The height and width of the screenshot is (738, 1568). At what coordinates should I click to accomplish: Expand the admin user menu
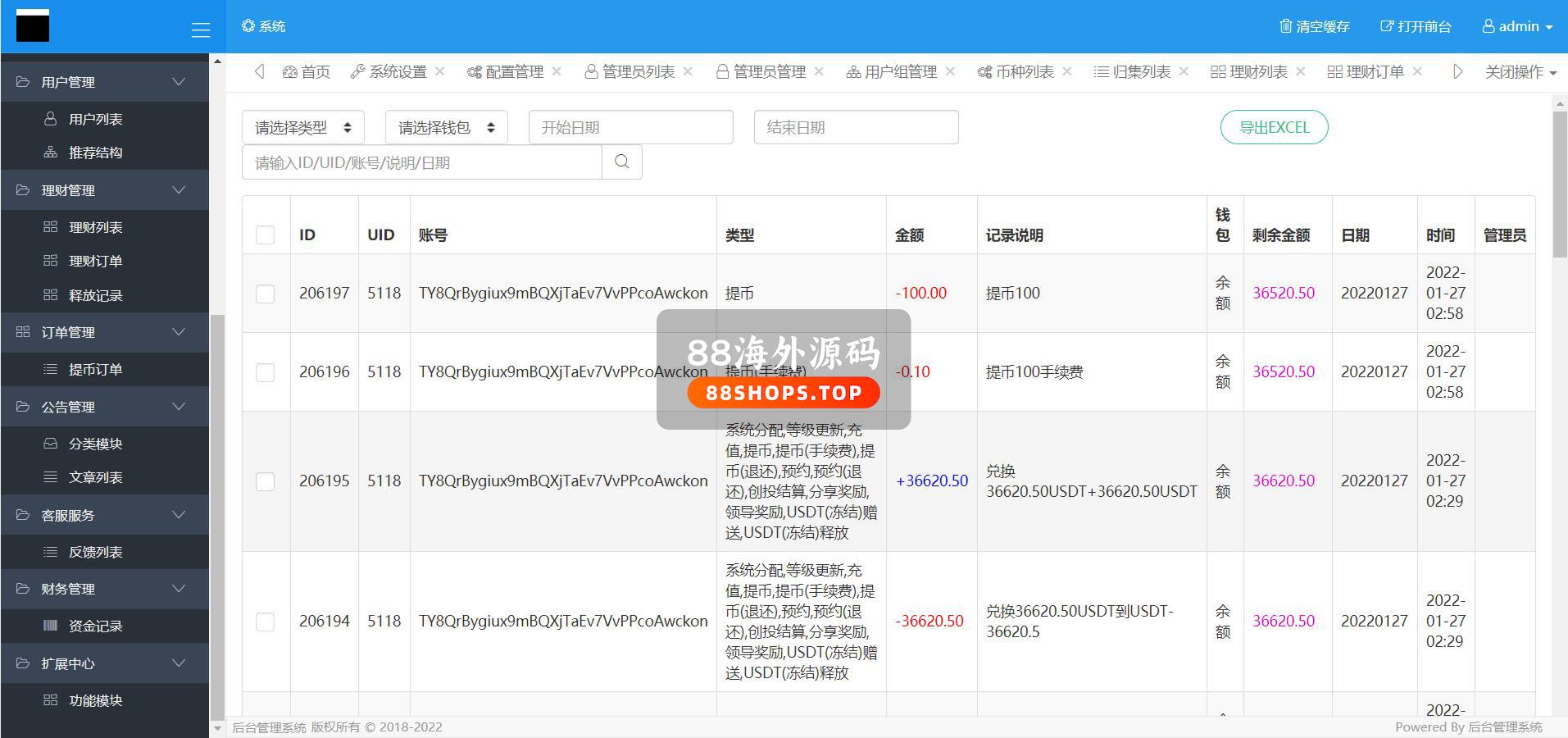click(x=1517, y=26)
